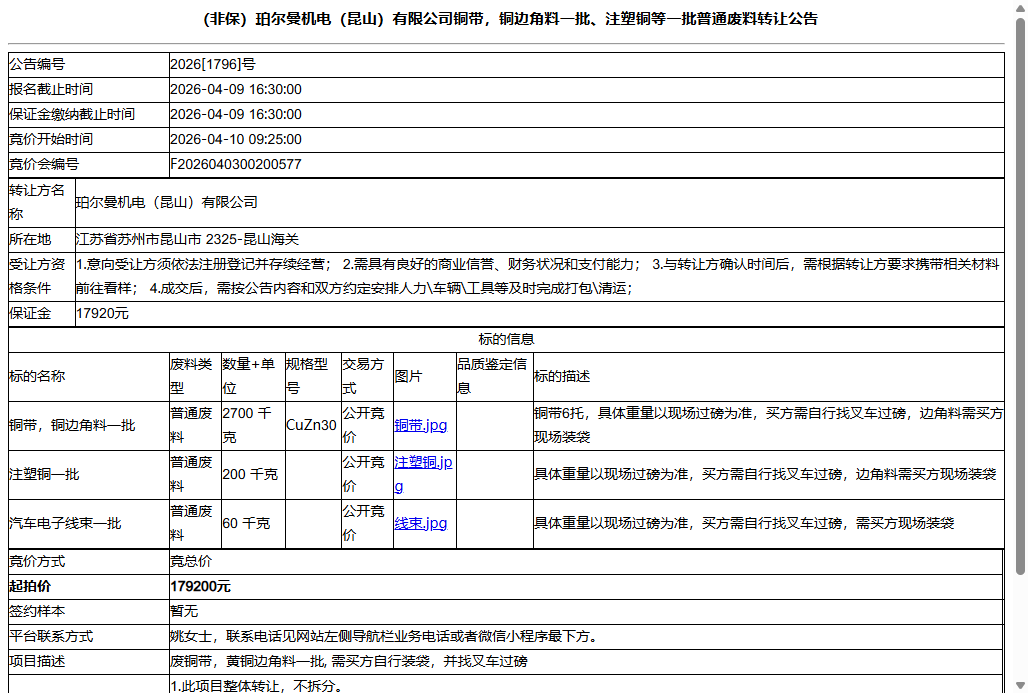1028x693 pixels.
Task: Click the scroll-up arrow icon
Action: tap(1018, 8)
